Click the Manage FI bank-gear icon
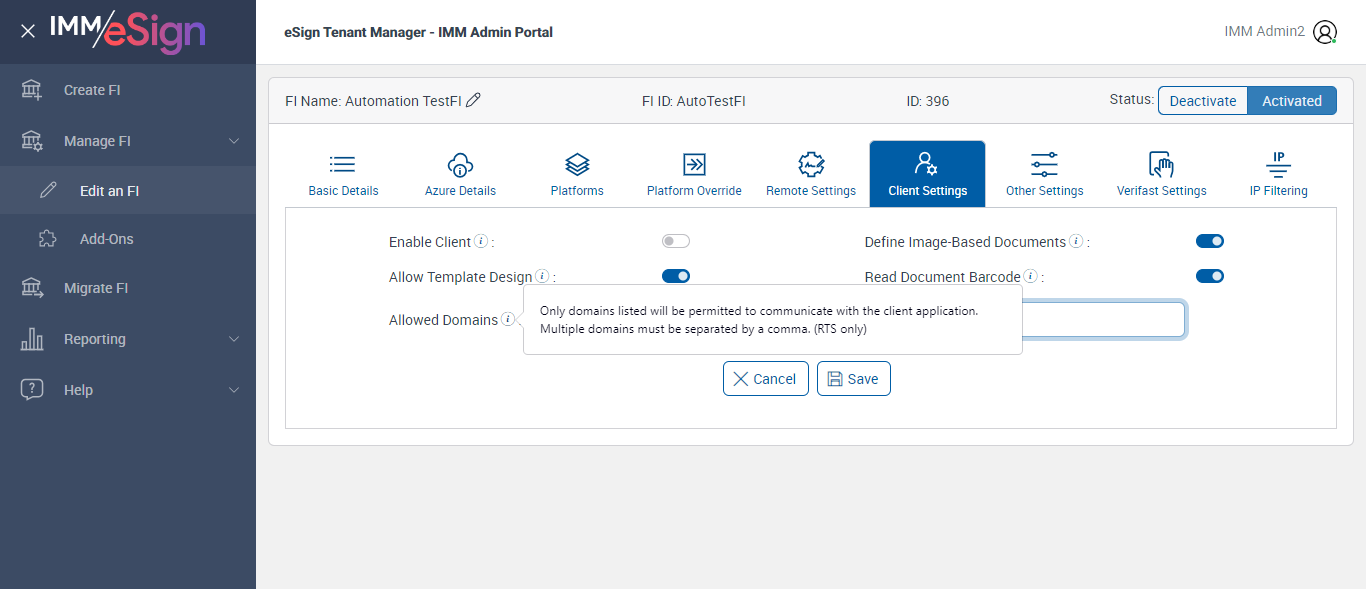This screenshot has width=1366, height=589. tap(32, 141)
